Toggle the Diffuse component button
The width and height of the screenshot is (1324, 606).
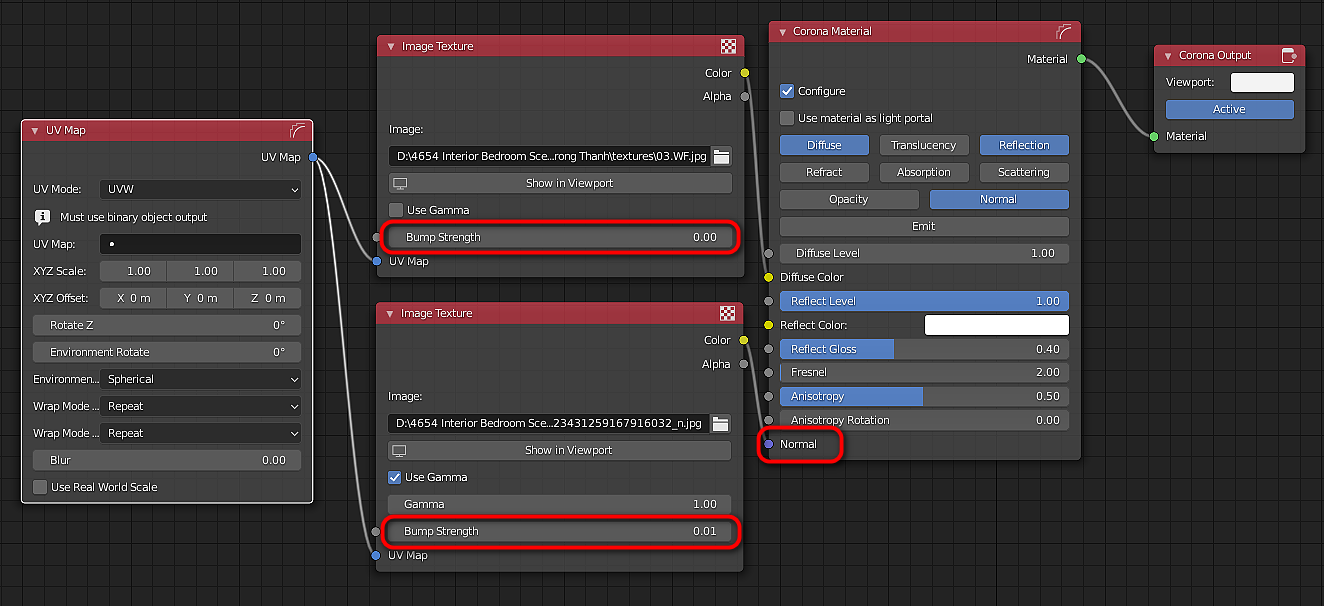coord(824,145)
